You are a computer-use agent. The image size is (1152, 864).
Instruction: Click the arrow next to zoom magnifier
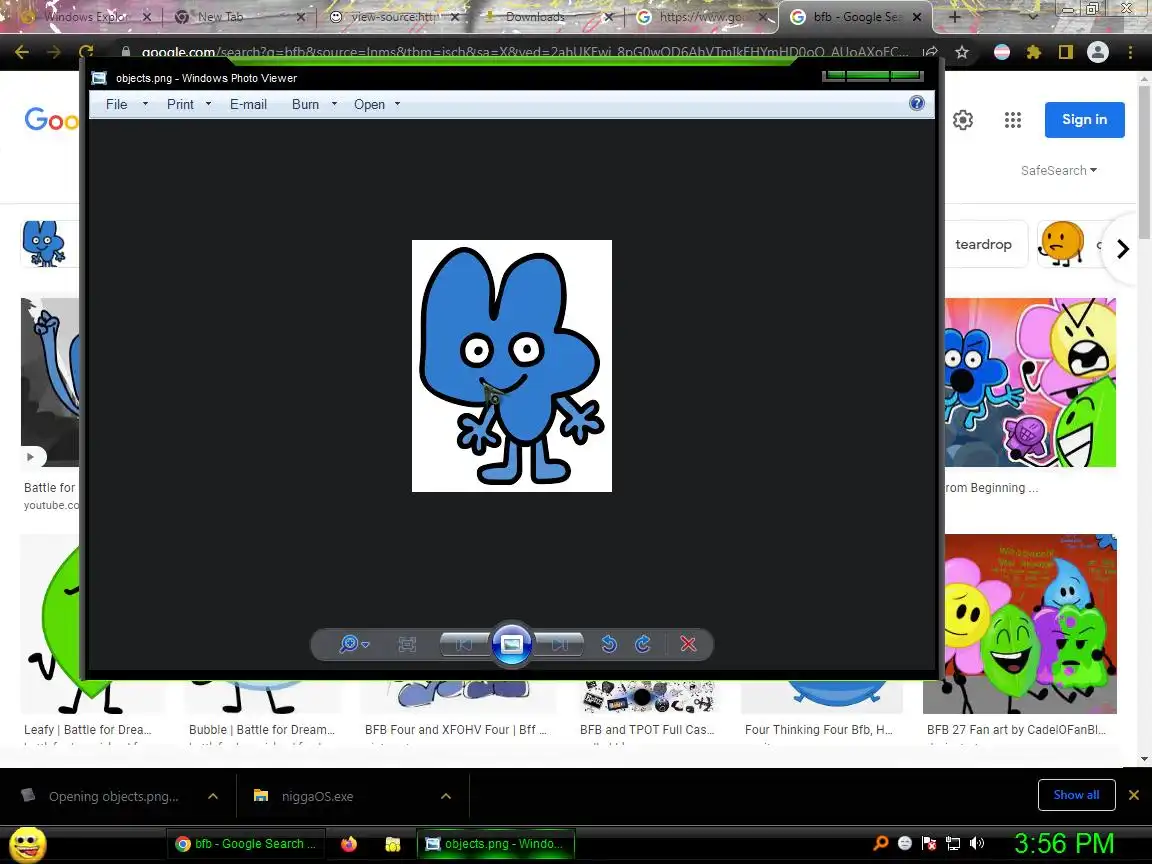click(366, 645)
